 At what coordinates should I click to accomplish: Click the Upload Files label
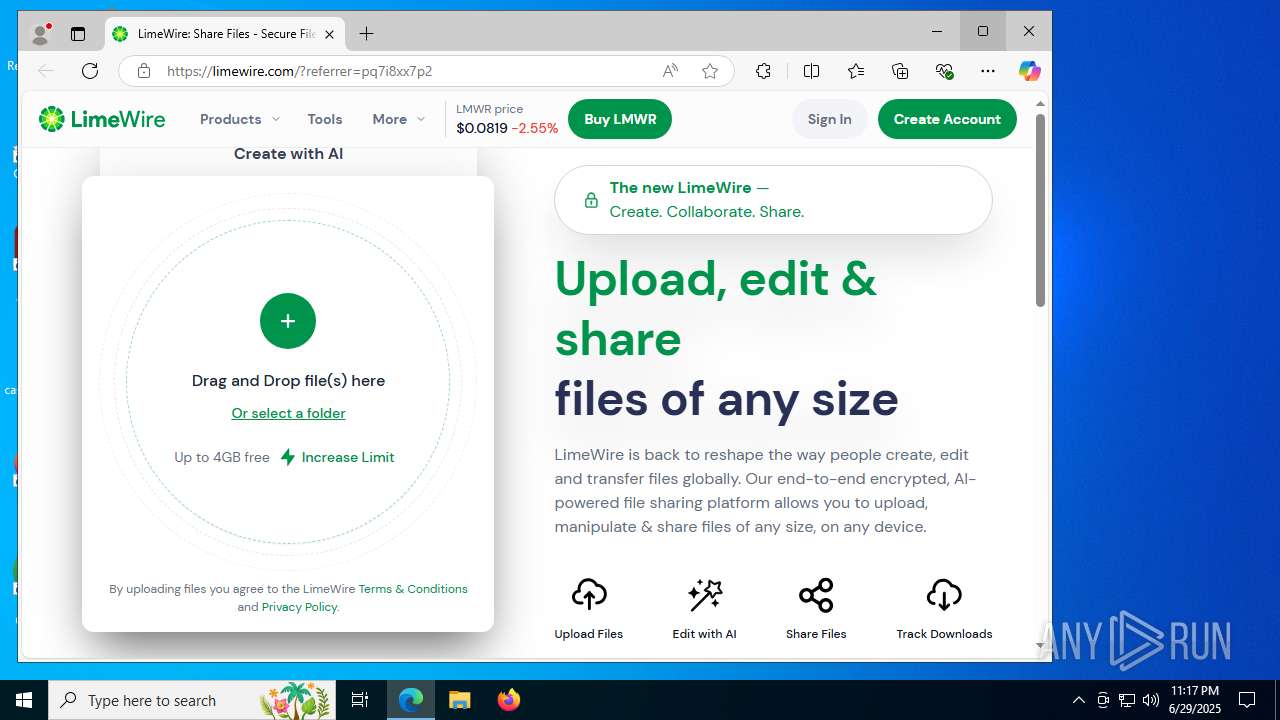(x=589, y=634)
